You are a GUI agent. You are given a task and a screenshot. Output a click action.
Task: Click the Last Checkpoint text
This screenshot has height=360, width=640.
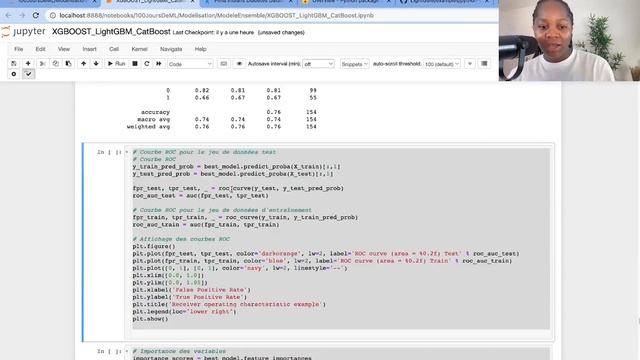(x=213, y=32)
